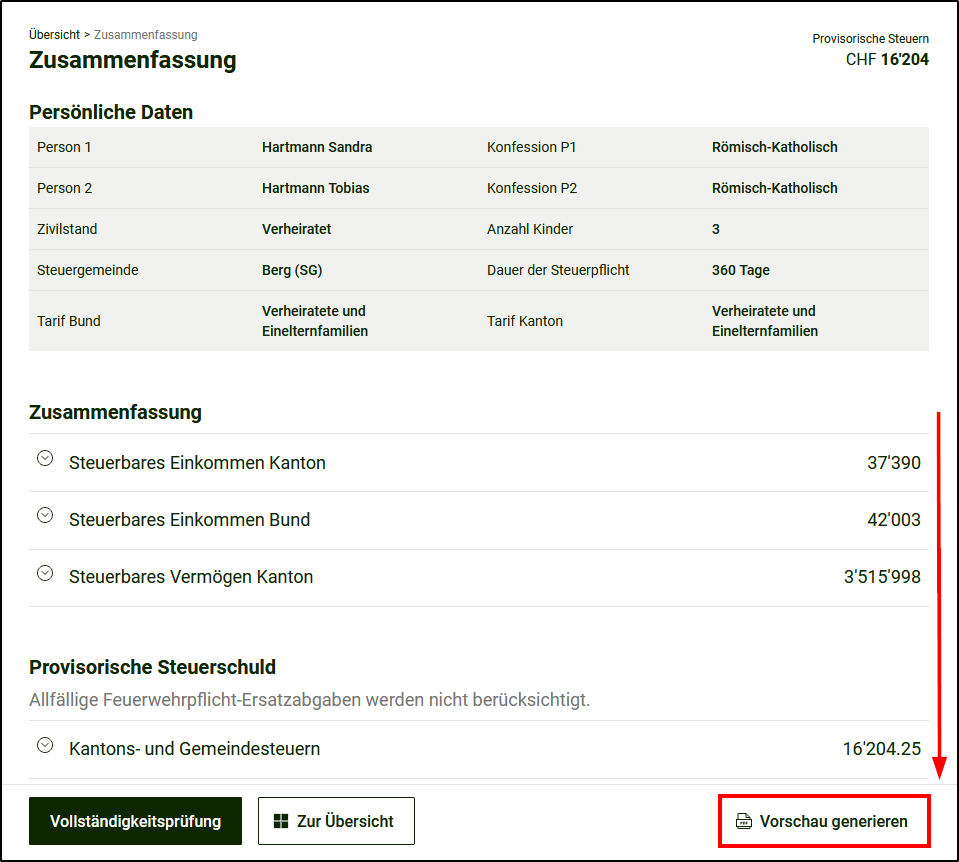Click the name Hartmann Sandra
959x862 pixels.
tap(317, 147)
